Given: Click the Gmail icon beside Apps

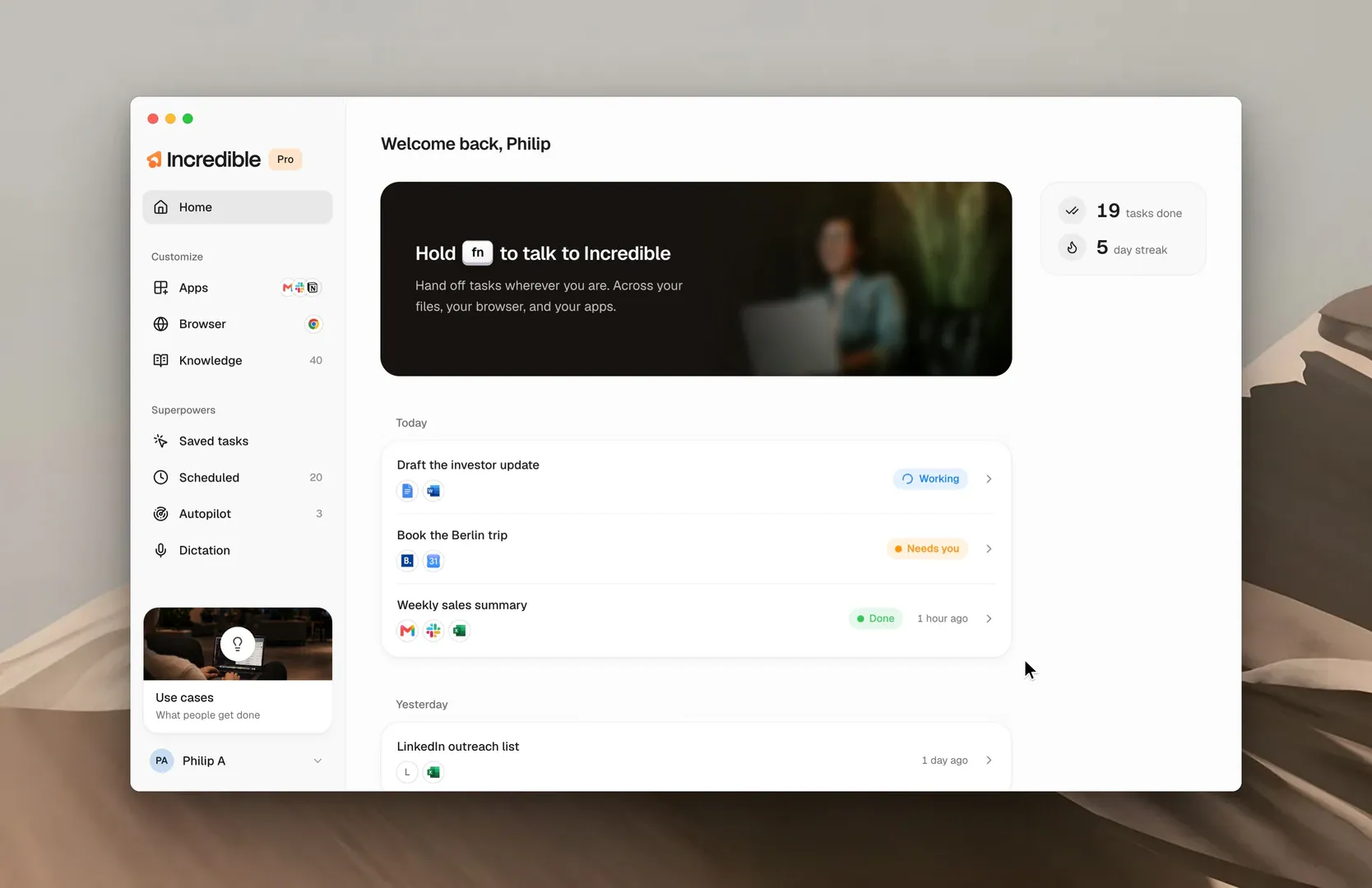Looking at the screenshot, I should 288,288.
